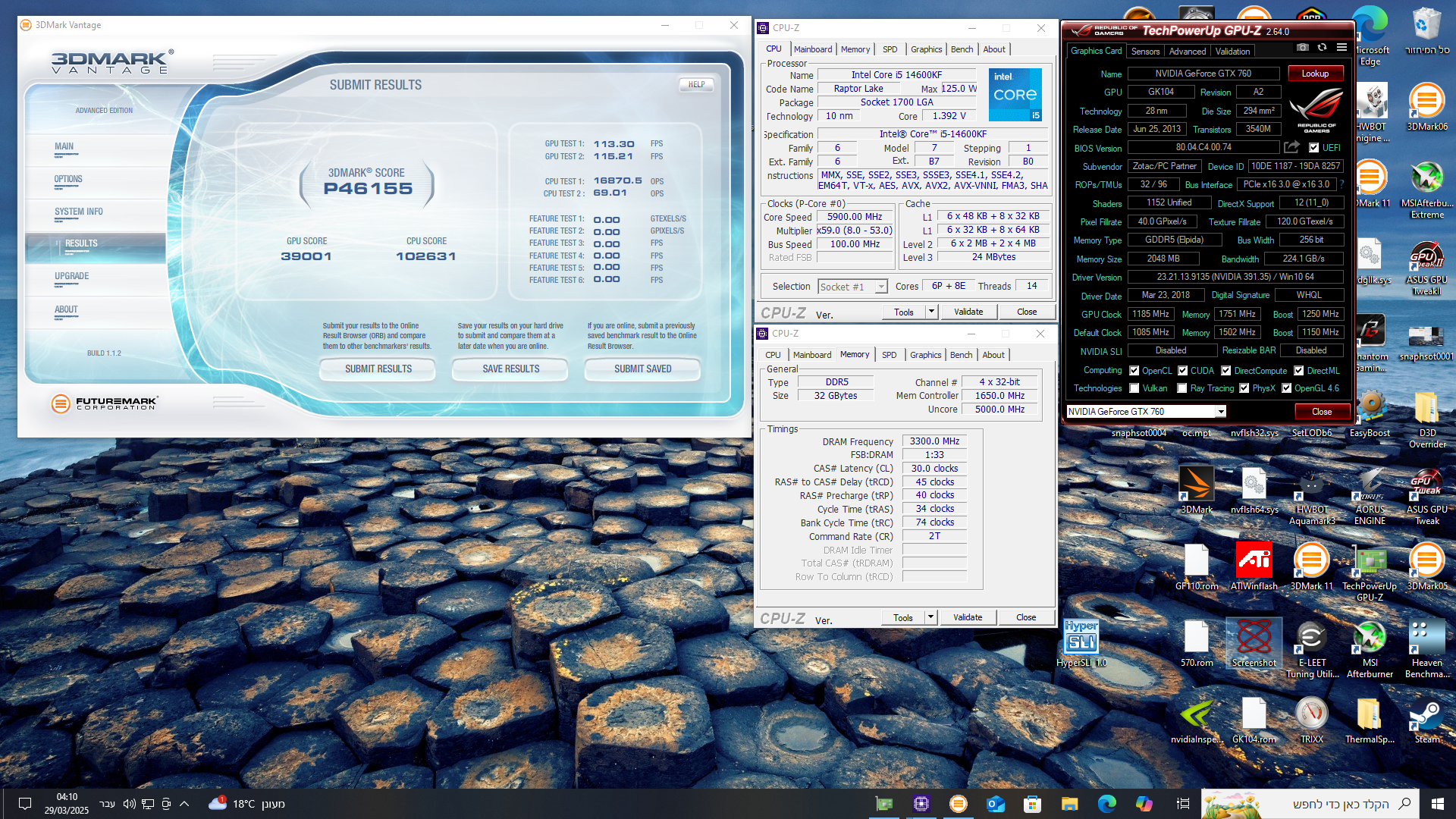Click SUBMIT SAVED button in 3DMark Vantage
1456x819 pixels.
[x=643, y=369]
